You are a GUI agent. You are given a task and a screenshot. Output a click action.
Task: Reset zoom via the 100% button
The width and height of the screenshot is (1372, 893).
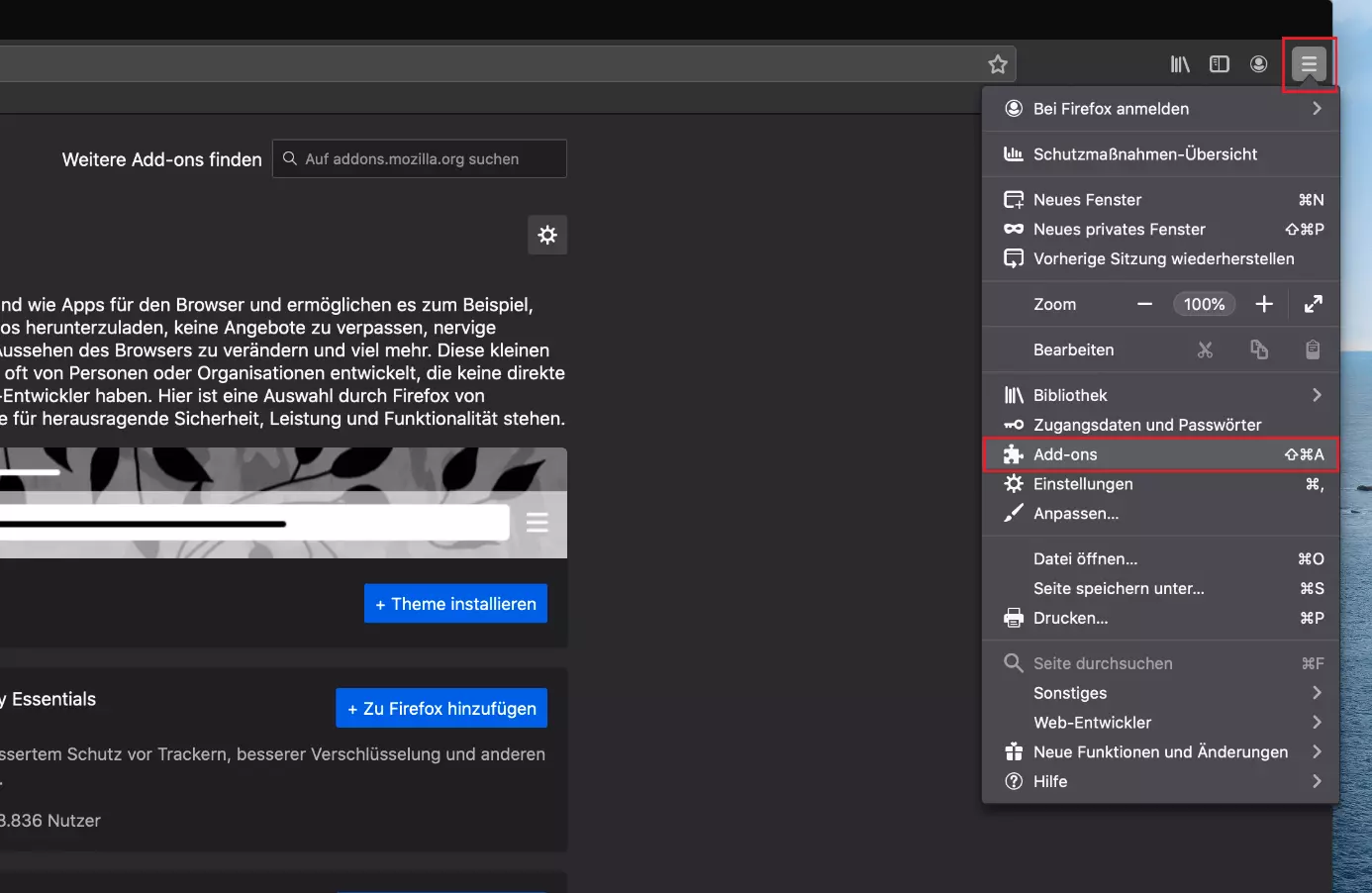[x=1204, y=304]
